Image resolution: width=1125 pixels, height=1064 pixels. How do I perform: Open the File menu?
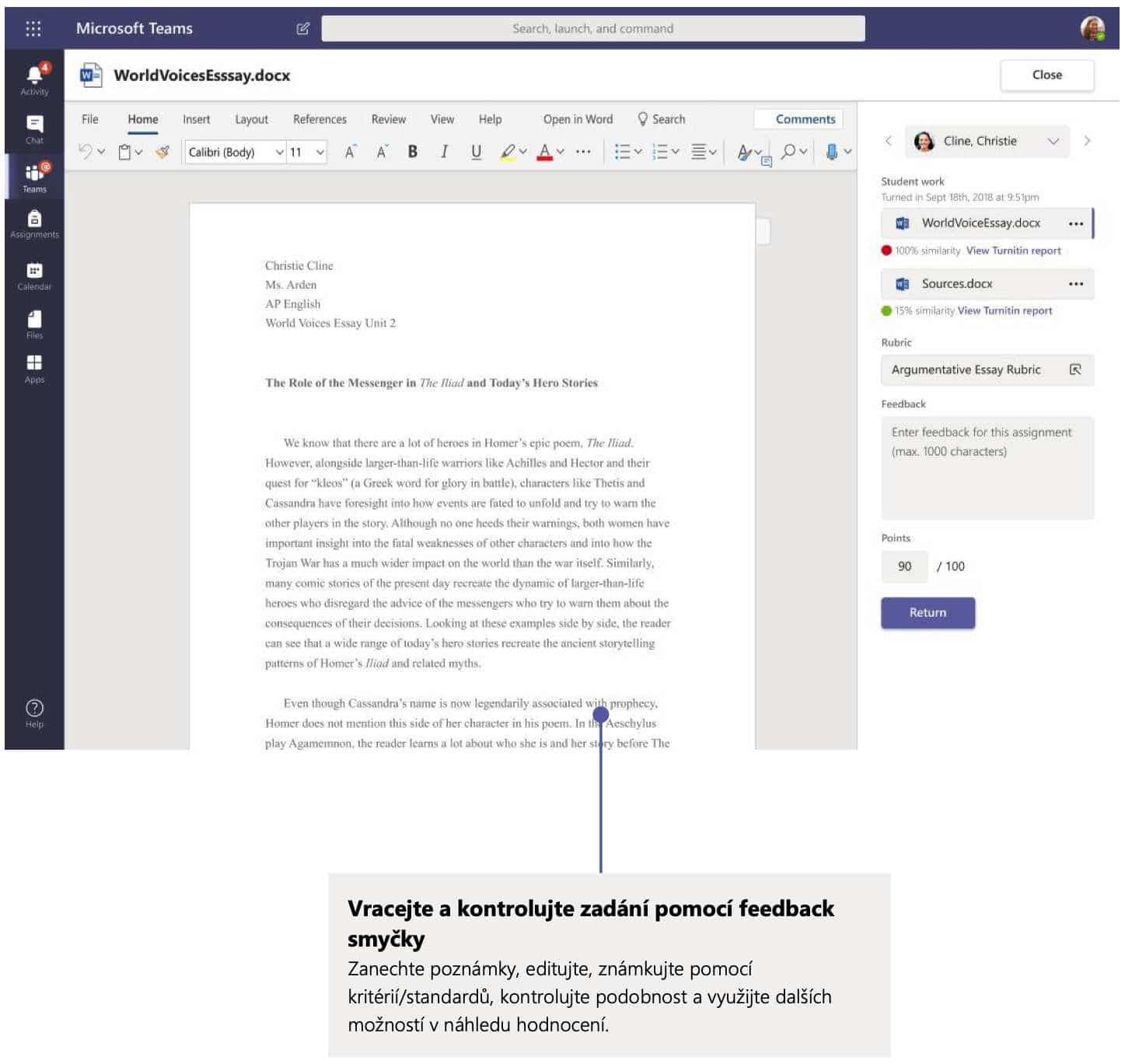coord(90,119)
